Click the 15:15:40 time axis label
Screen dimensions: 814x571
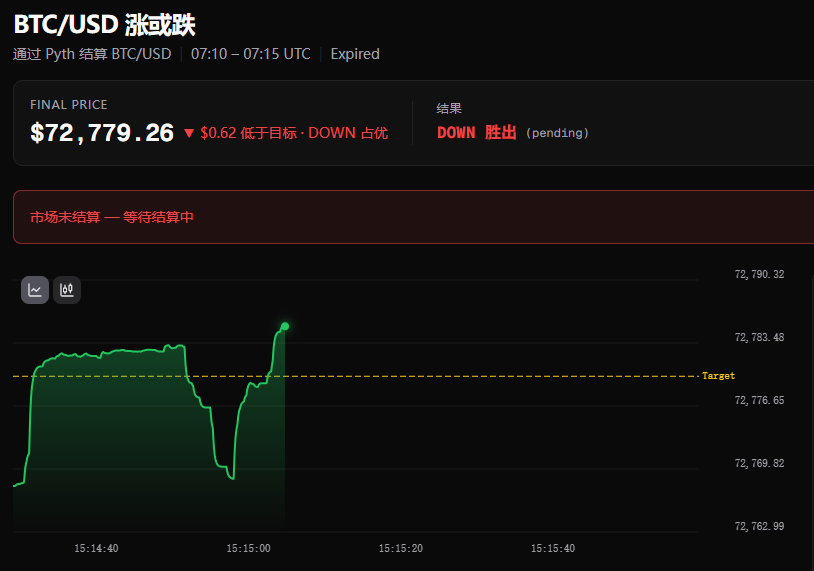tap(553, 548)
